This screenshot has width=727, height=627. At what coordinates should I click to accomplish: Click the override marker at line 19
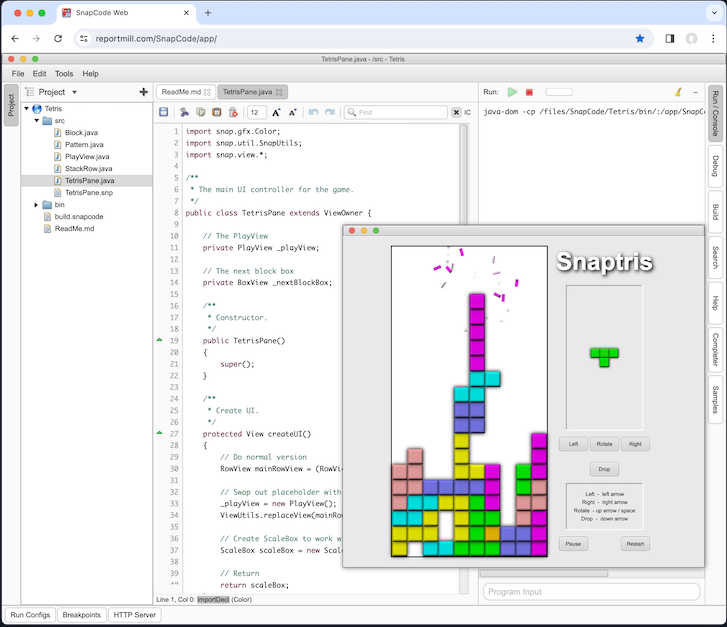[159, 340]
